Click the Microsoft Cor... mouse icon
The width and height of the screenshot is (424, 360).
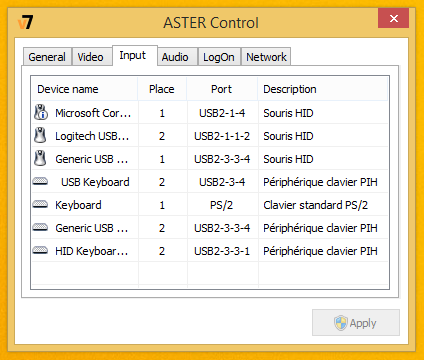tap(41, 112)
